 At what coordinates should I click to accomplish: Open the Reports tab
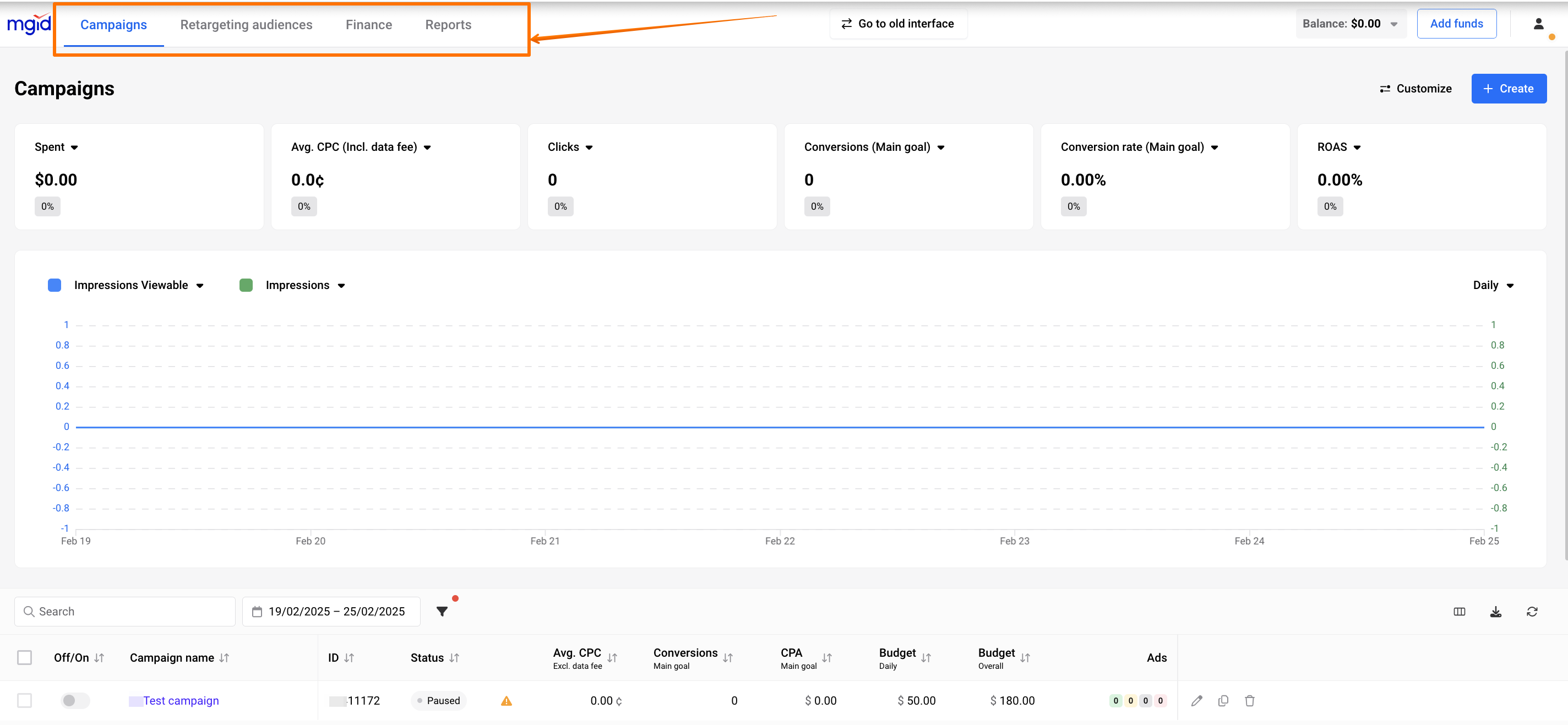click(448, 24)
